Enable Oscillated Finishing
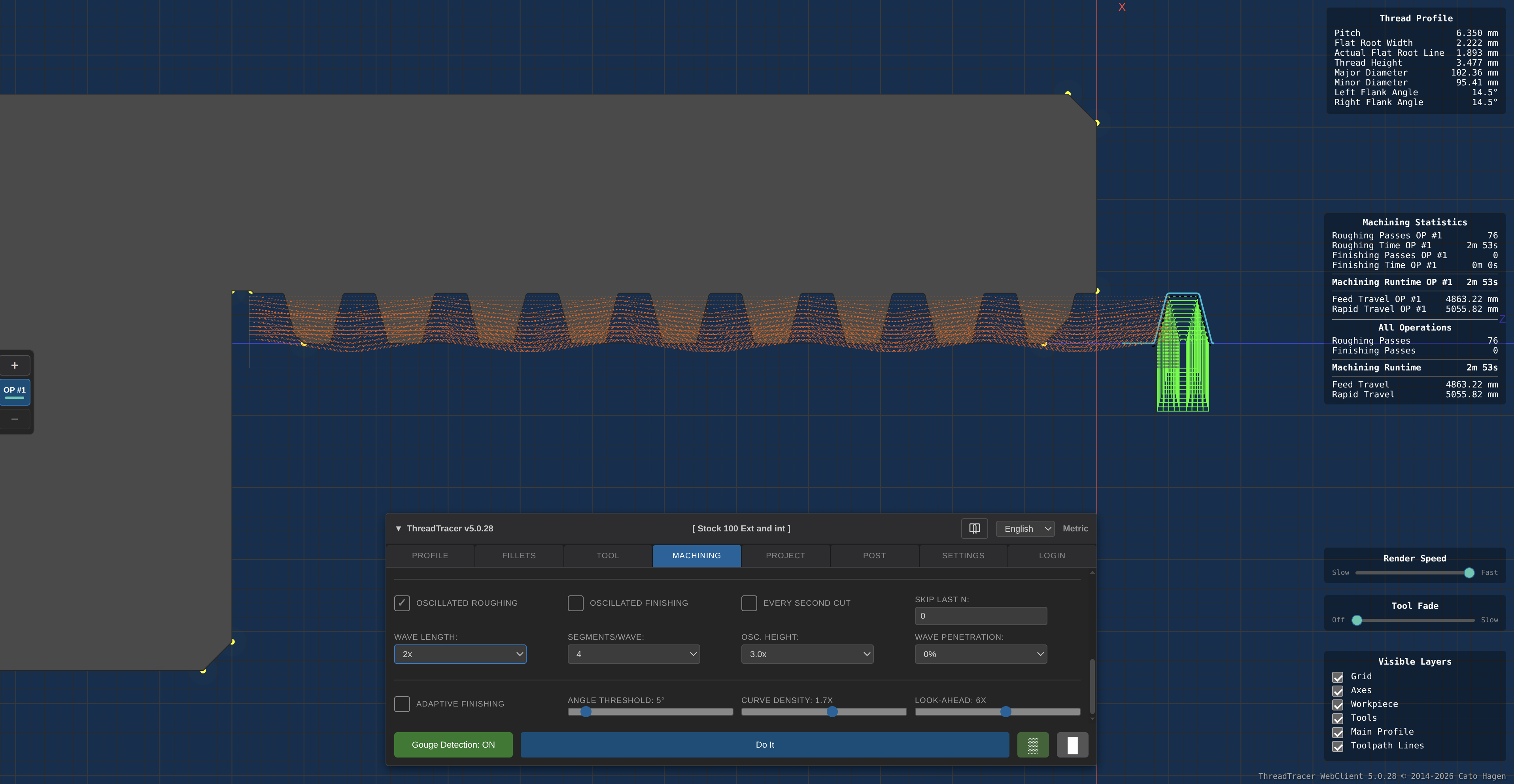 (x=575, y=603)
